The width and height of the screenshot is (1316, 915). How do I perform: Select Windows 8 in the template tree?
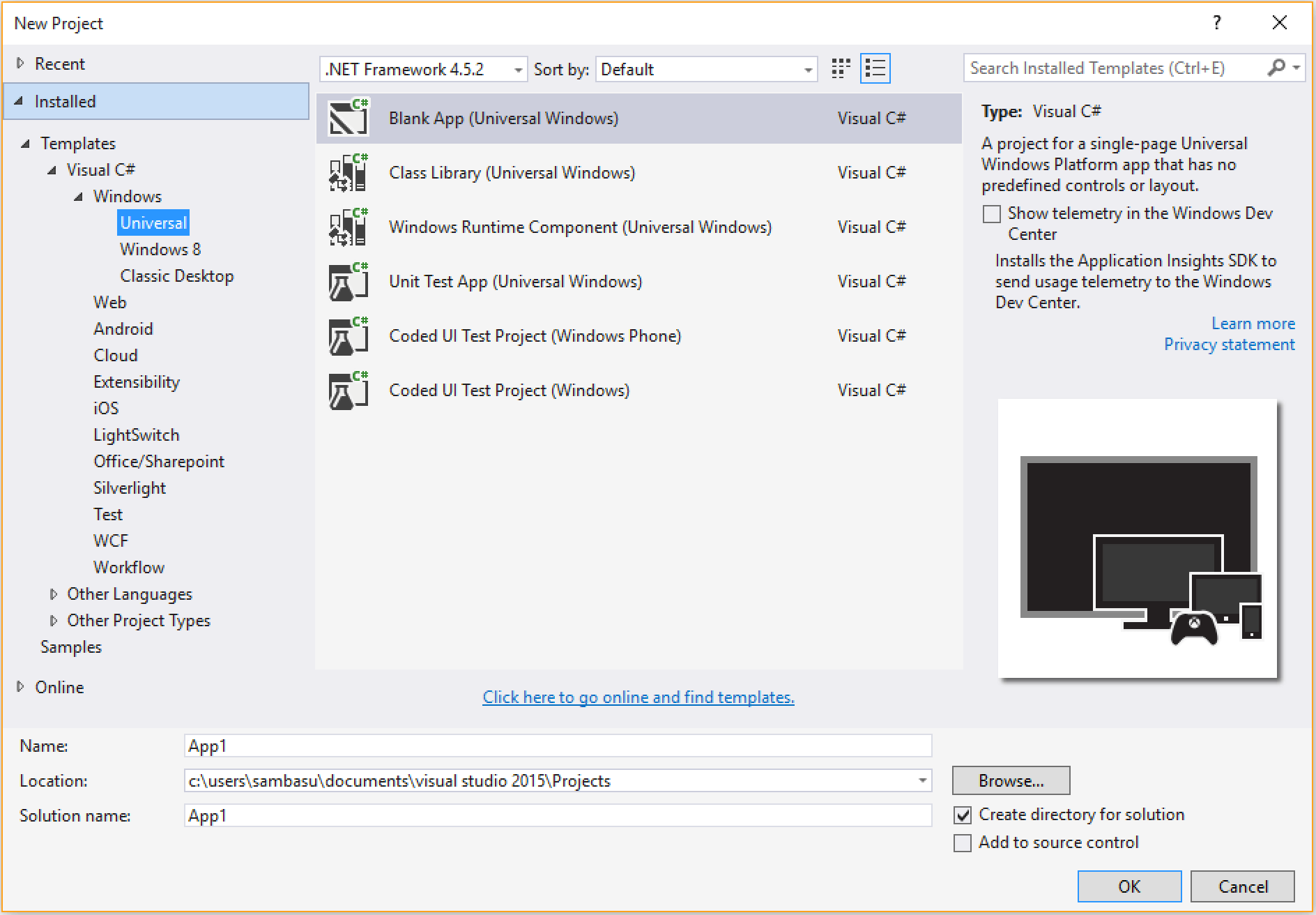click(160, 249)
